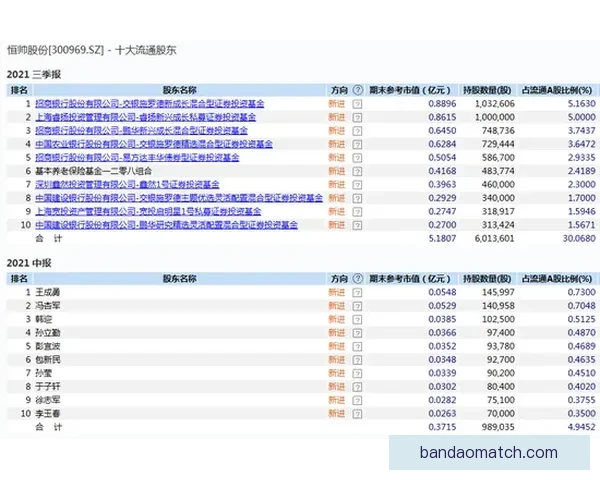This screenshot has width=600, height=480.
Task: Open the question icon in the 70,000 shares row
Action: click(x=357, y=413)
